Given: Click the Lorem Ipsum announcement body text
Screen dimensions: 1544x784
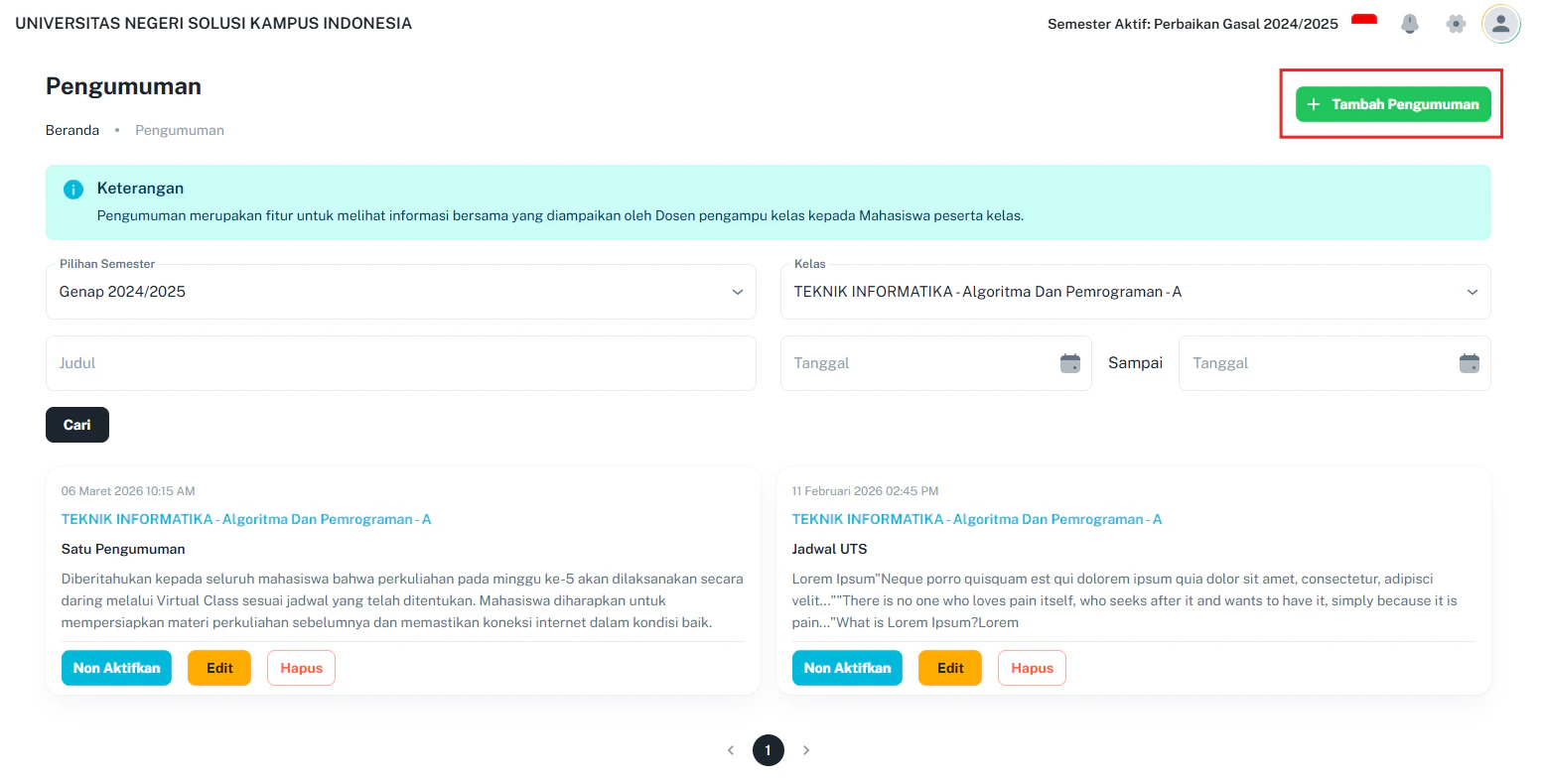Looking at the screenshot, I should [x=1125, y=600].
